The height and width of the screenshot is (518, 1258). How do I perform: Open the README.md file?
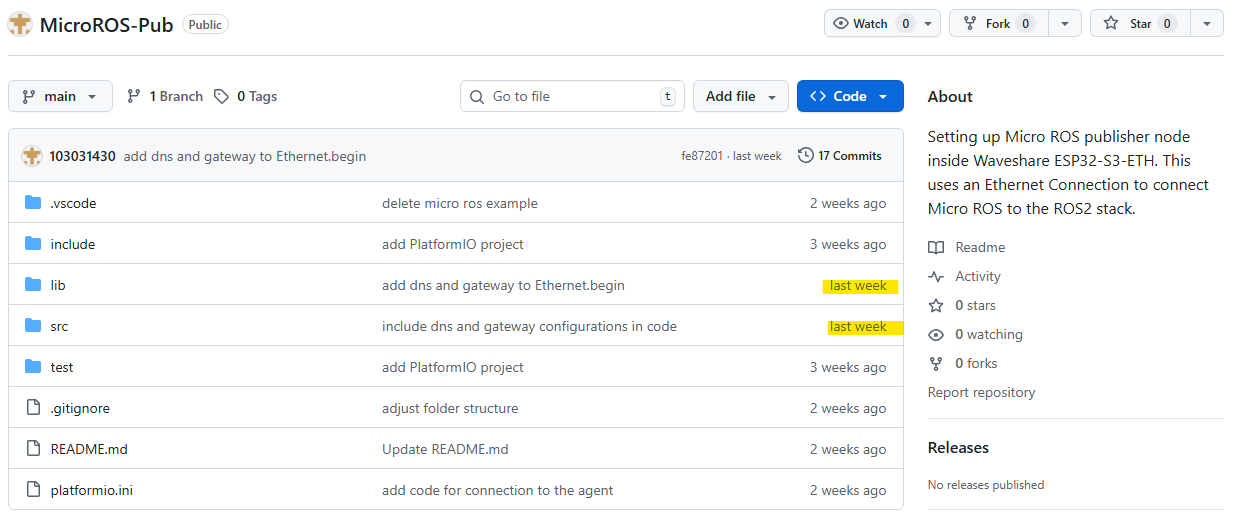[x=89, y=449]
